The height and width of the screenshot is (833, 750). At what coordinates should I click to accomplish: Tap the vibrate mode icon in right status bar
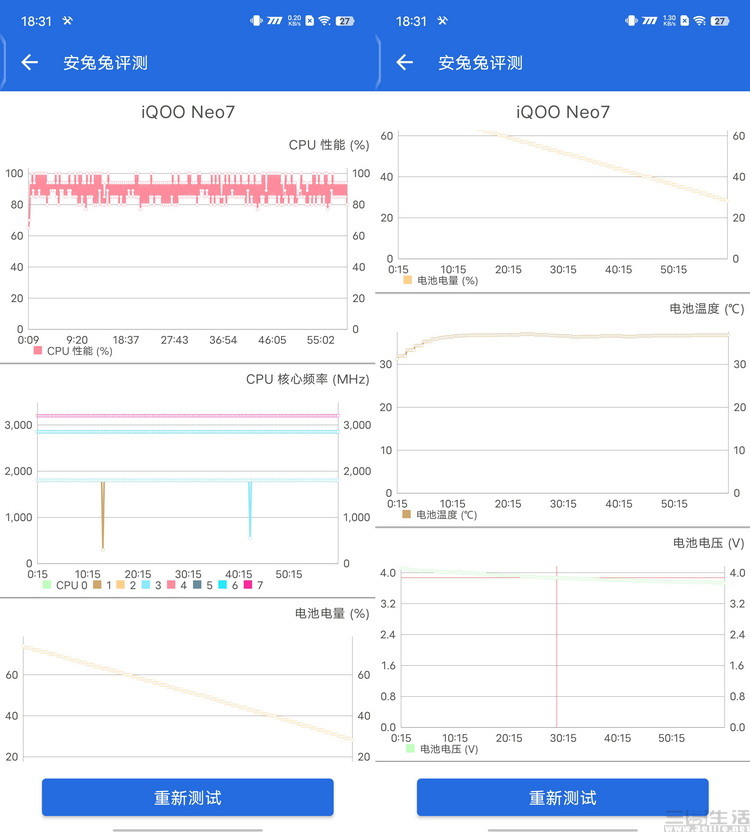pos(632,21)
